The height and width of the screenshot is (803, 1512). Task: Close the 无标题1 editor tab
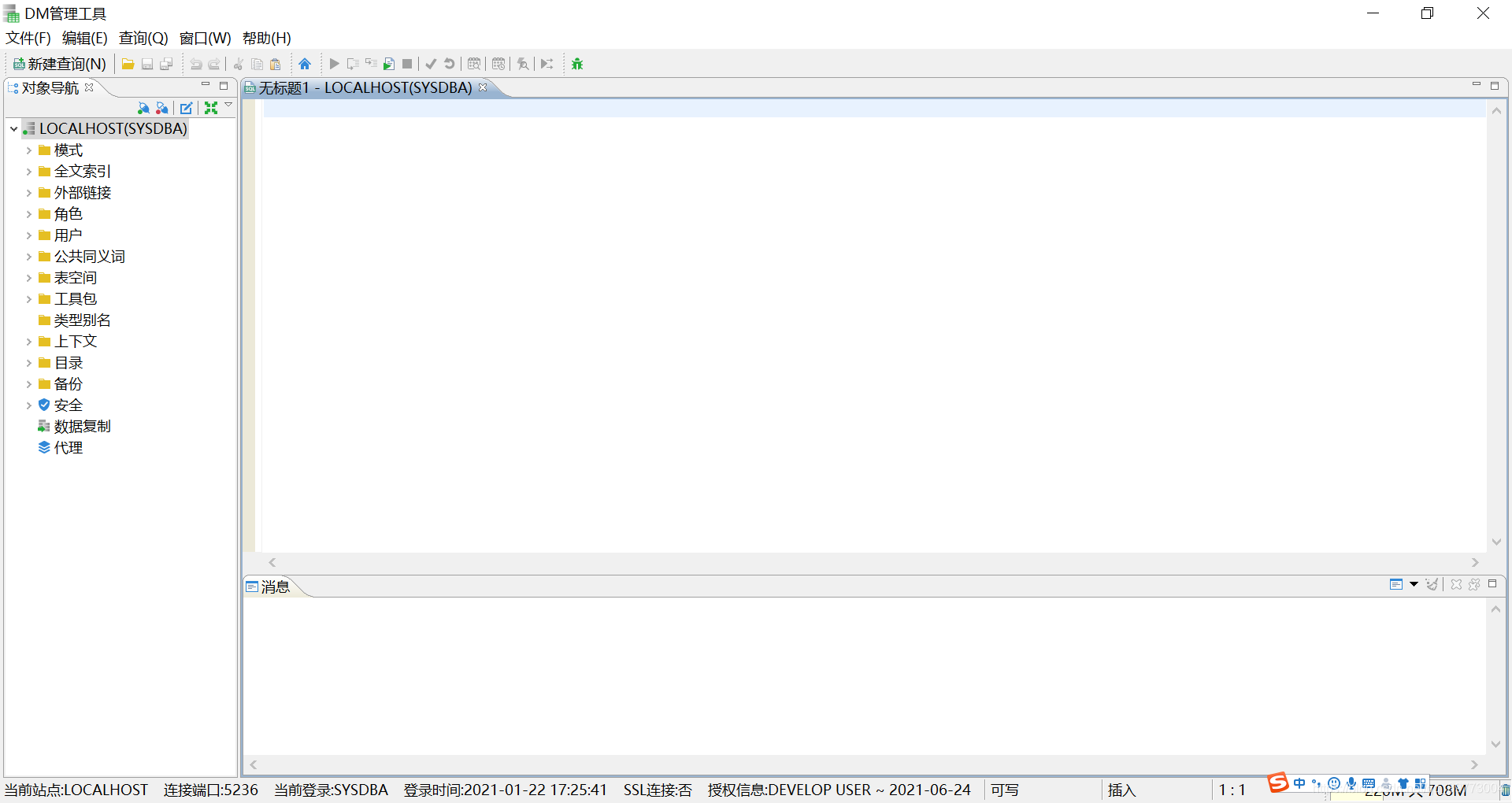coord(483,87)
